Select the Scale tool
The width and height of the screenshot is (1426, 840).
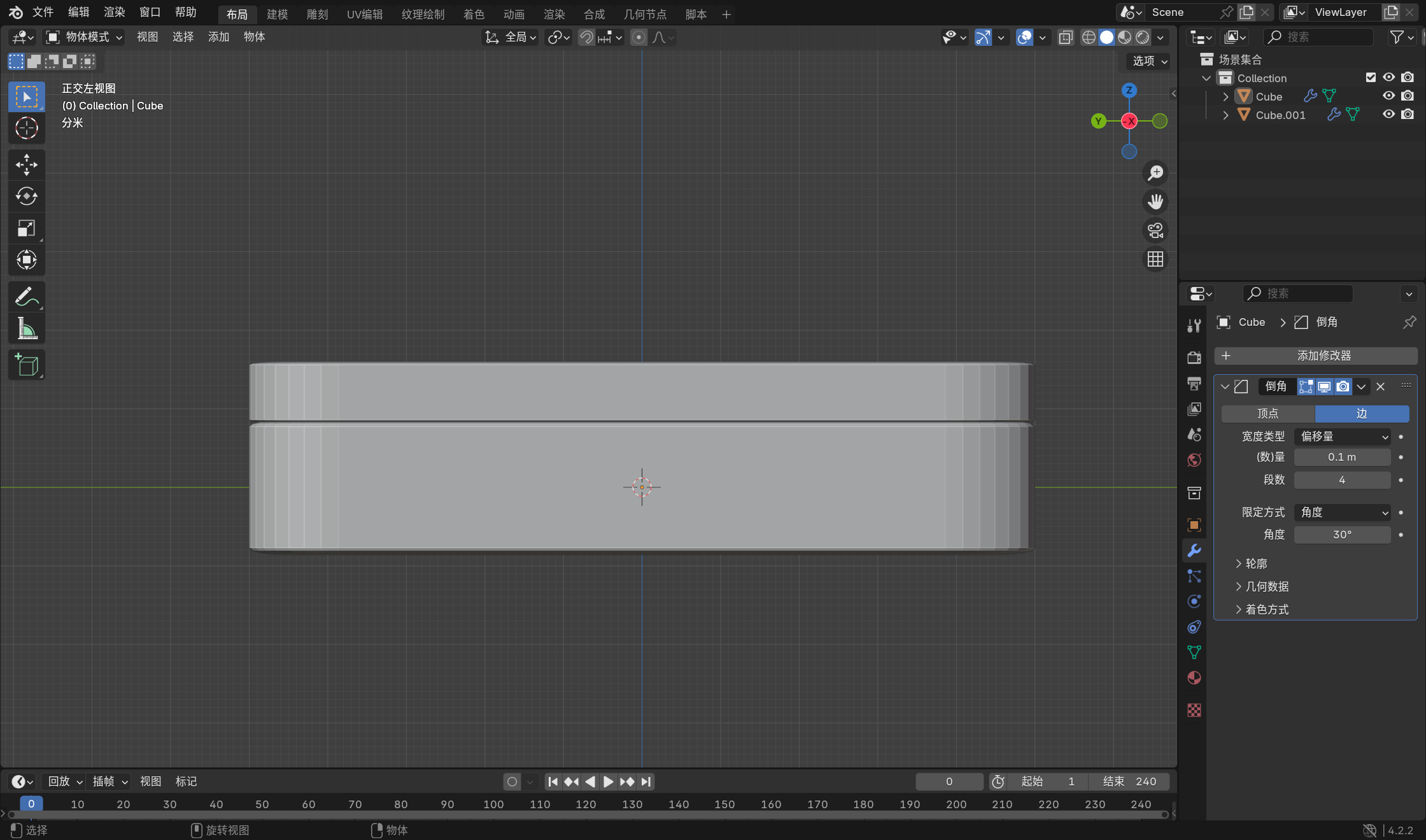point(26,228)
